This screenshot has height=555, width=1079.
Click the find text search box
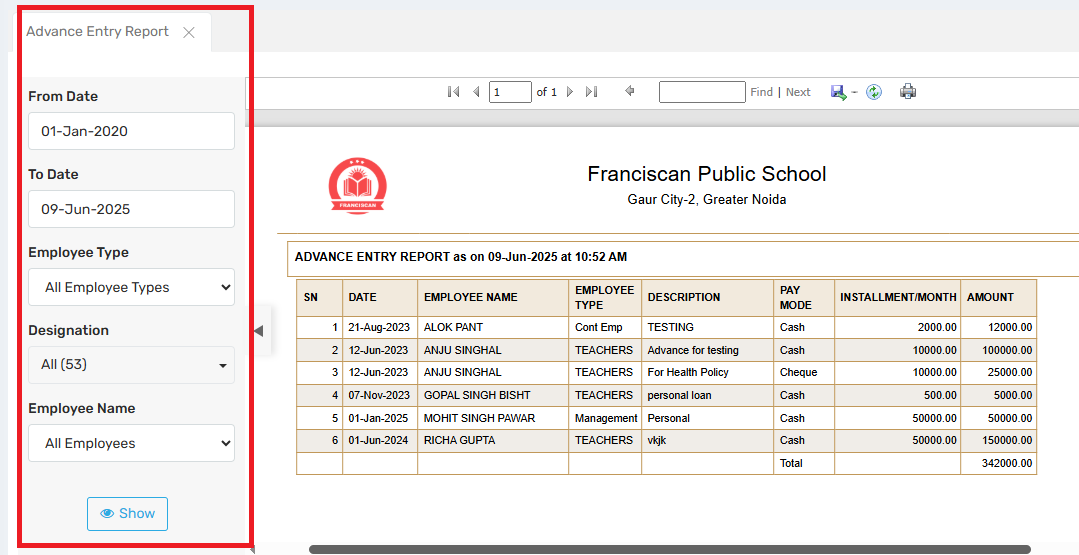pyautogui.click(x=702, y=92)
